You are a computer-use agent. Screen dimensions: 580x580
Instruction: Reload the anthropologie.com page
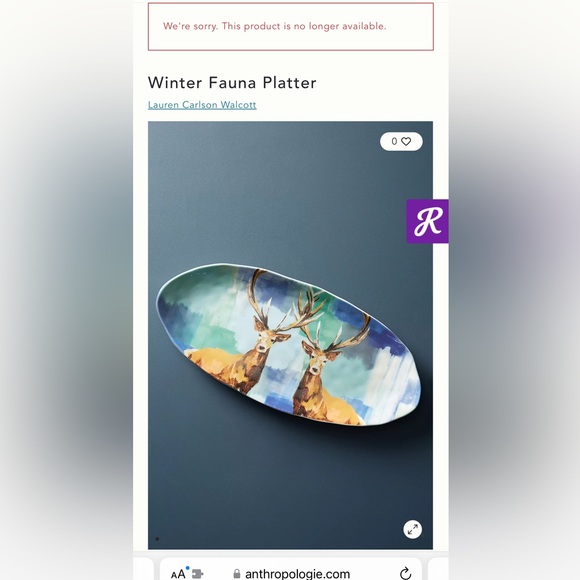405,573
